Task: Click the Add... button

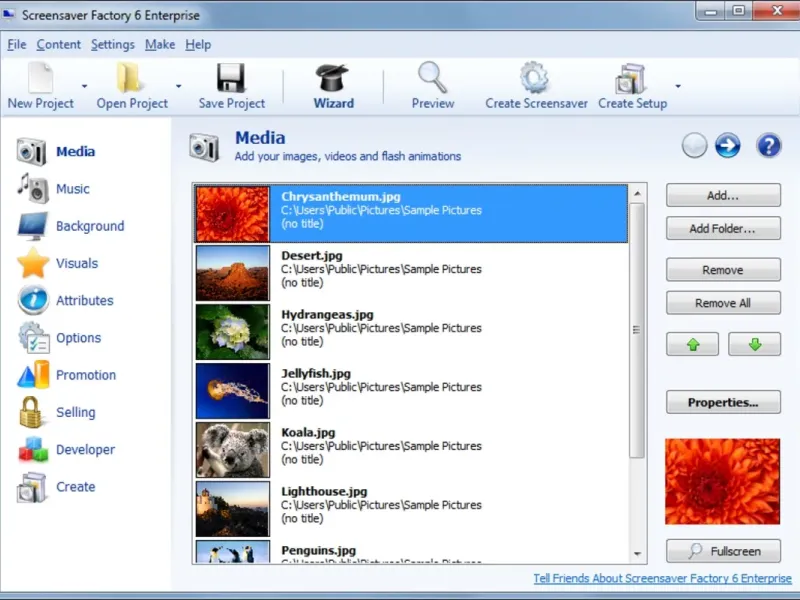Action: point(723,195)
